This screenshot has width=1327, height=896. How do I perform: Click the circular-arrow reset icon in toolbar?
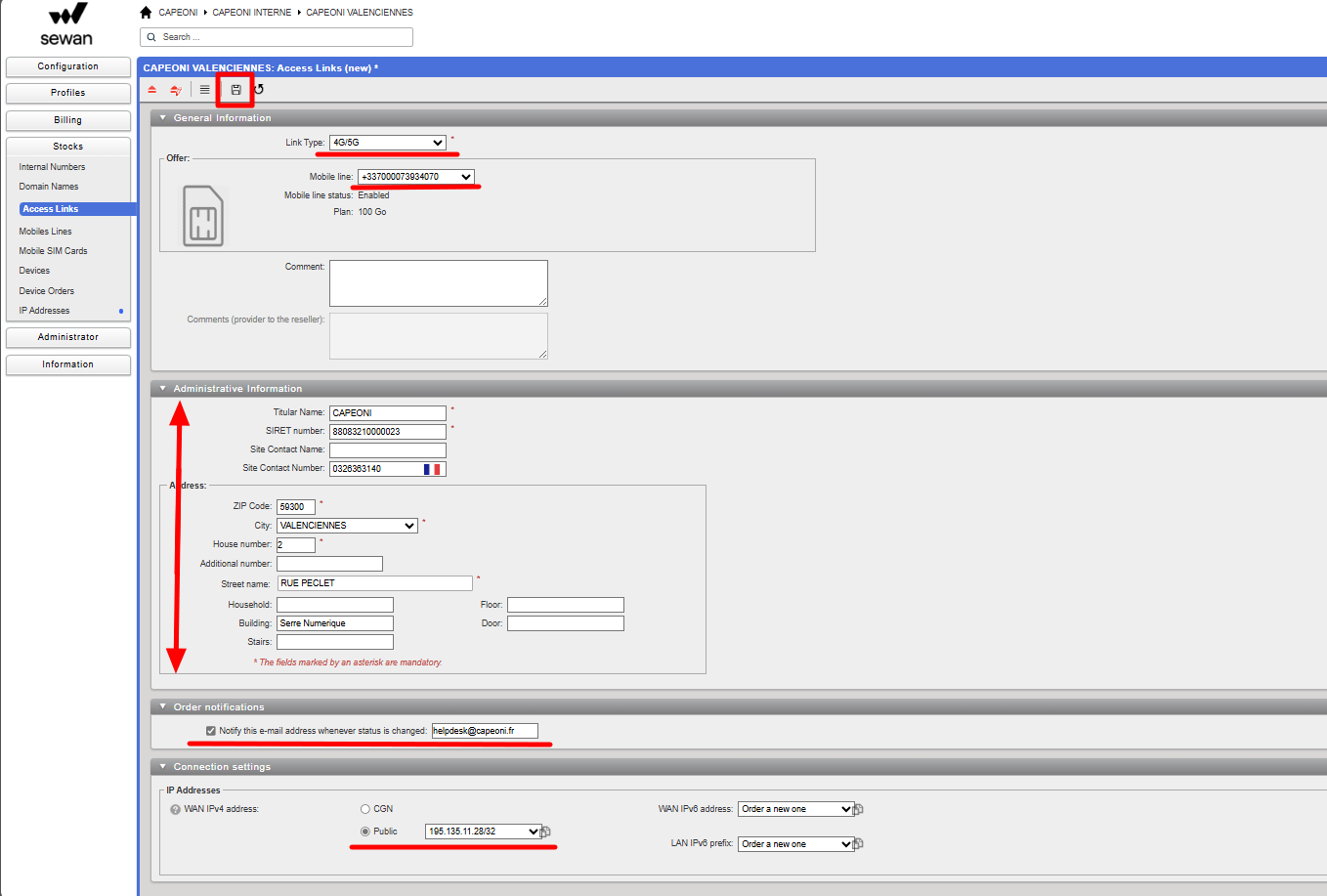(x=259, y=90)
